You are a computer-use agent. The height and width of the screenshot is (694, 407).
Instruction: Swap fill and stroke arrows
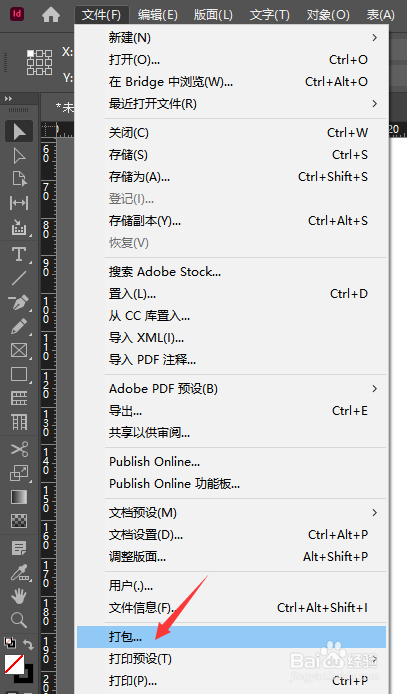[x=28, y=644]
